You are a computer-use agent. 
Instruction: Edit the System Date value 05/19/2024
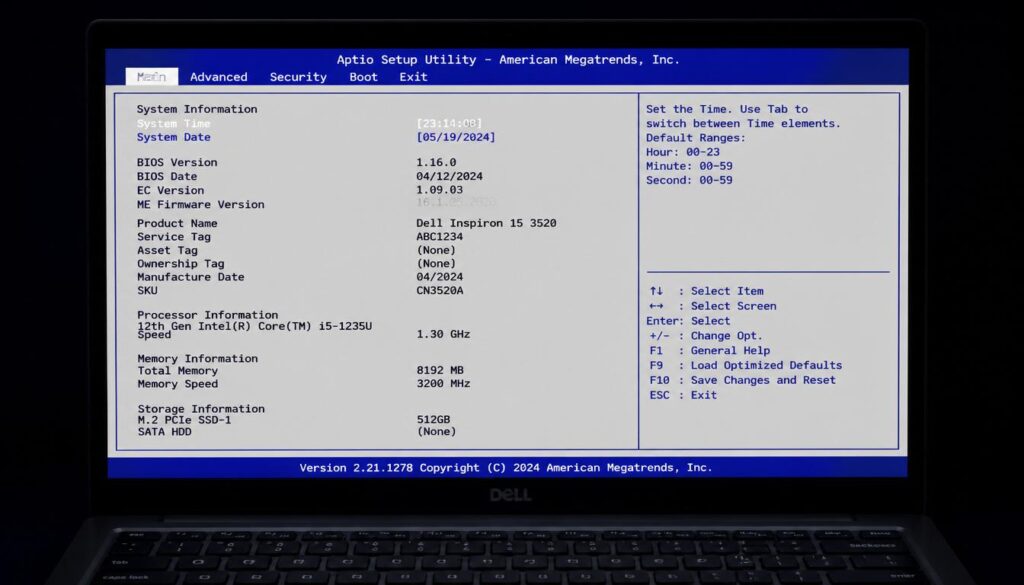456,137
